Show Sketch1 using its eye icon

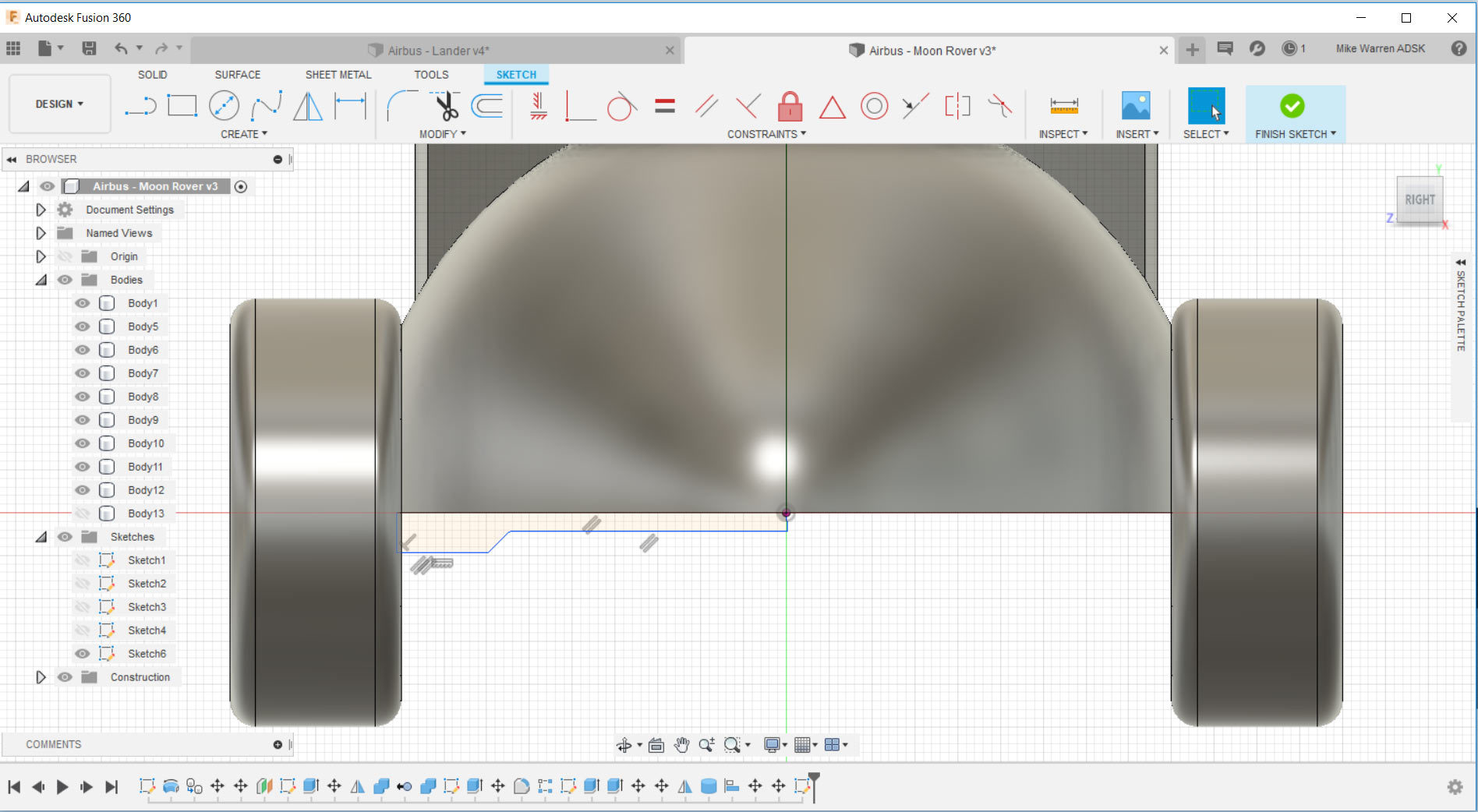point(82,560)
